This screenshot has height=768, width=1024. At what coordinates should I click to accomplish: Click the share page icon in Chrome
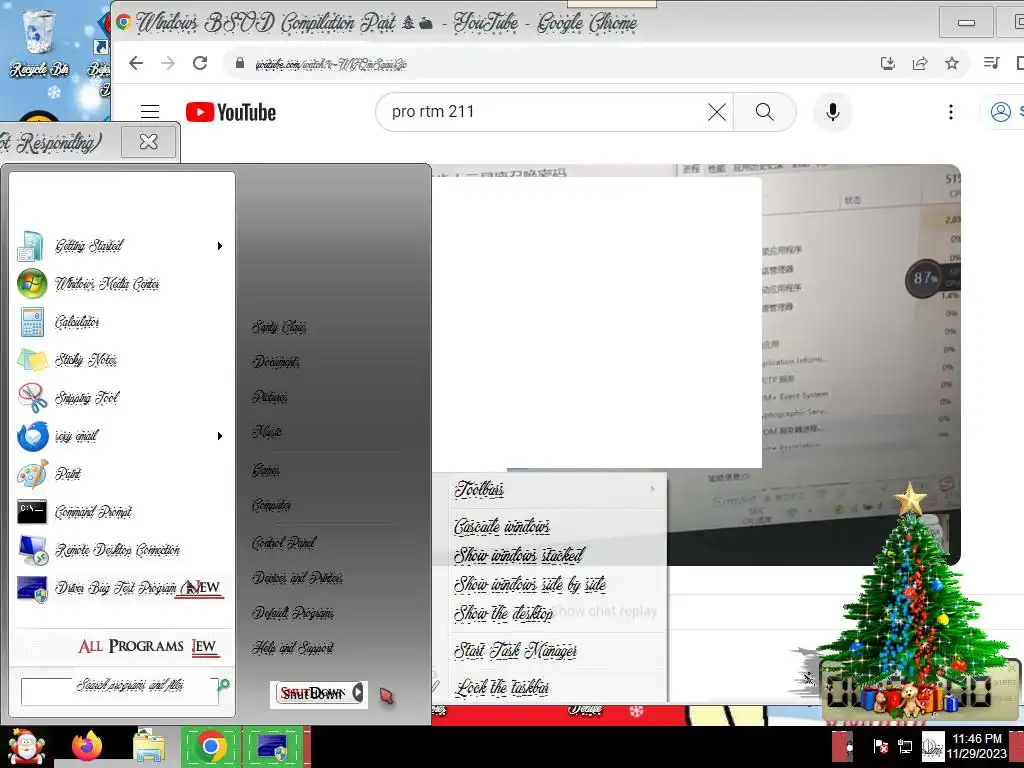pos(920,63)
